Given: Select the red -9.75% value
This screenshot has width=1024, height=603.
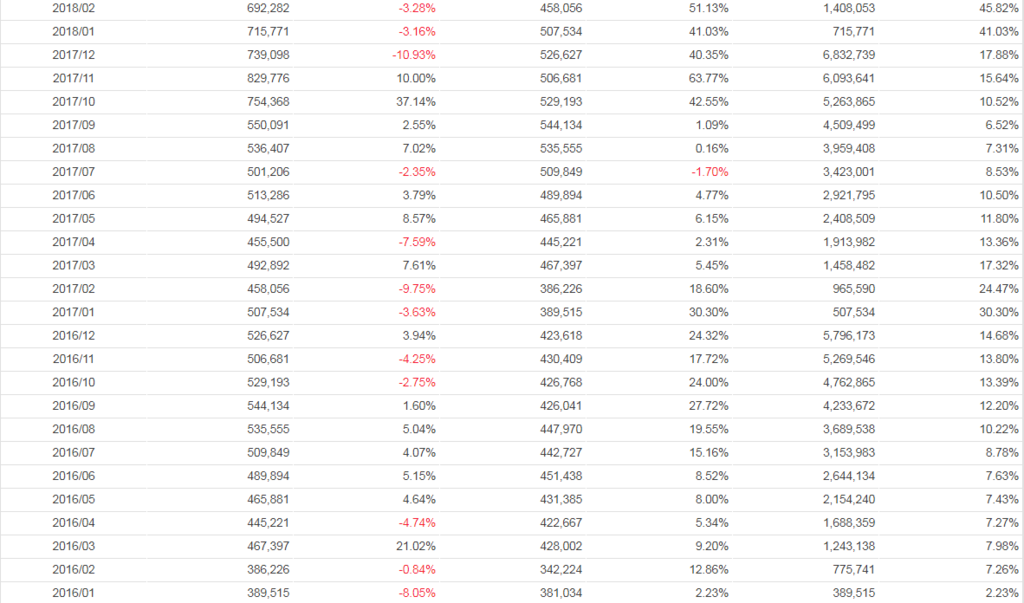Looking at the screenshot, I should (x=416, y=289).
